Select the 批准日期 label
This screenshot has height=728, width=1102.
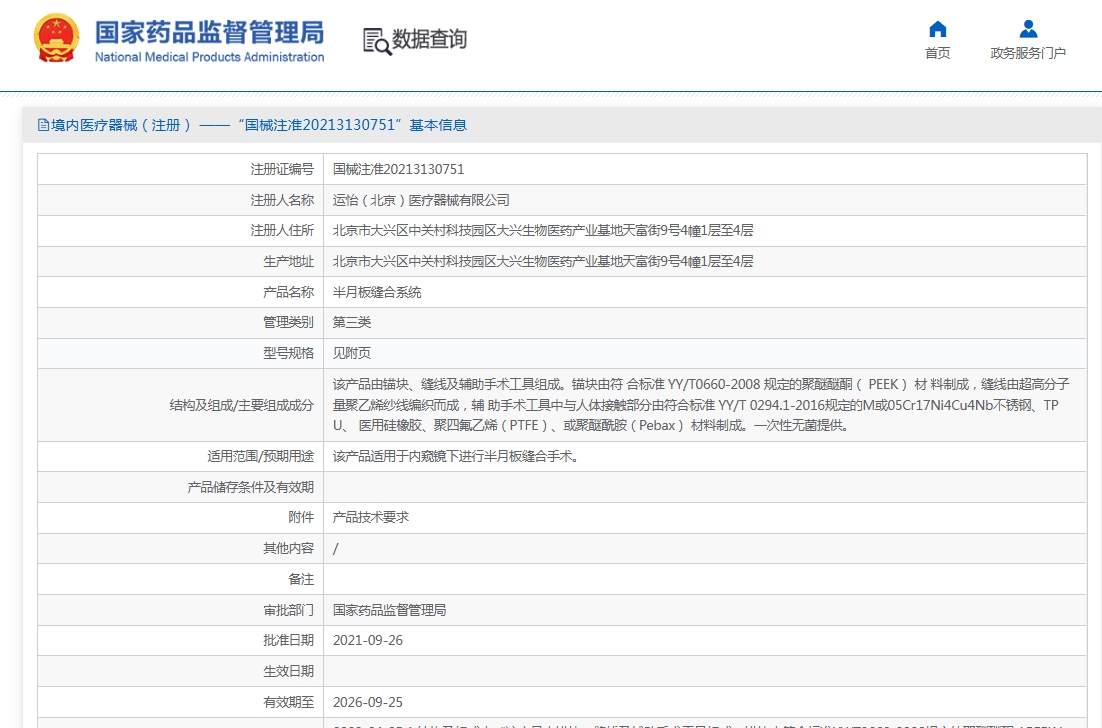288,641
